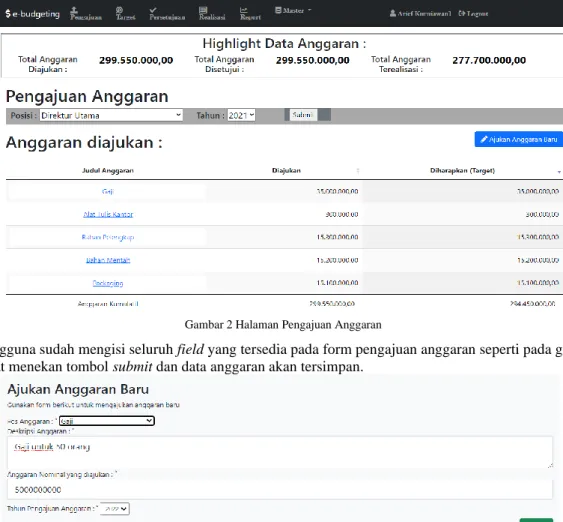Open the Alat Tulis Kantor budget link
The height and width of the screenshot is (522, 563).
coord(108,214)
